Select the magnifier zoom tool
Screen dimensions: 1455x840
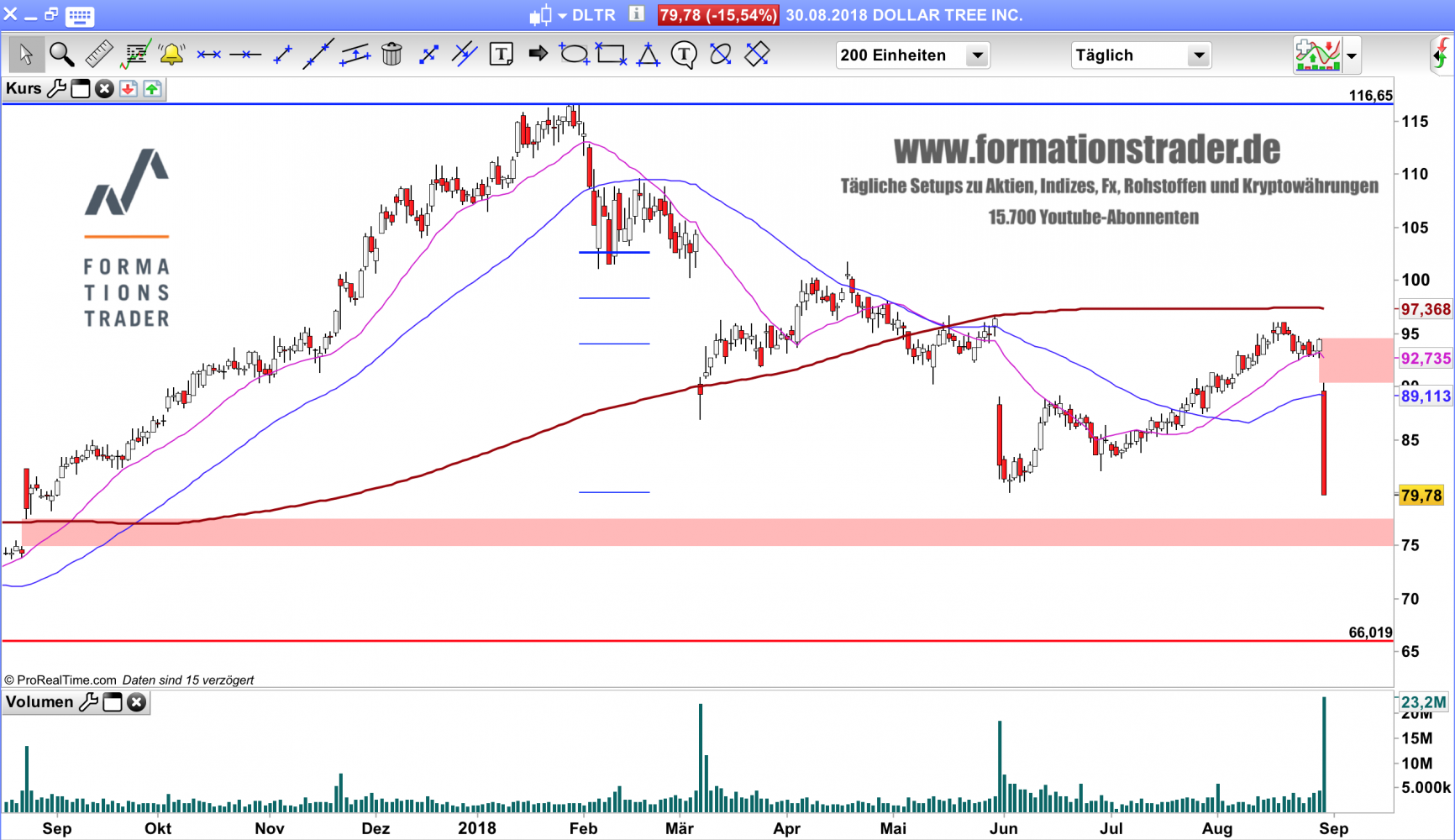[x=61, y=55]
